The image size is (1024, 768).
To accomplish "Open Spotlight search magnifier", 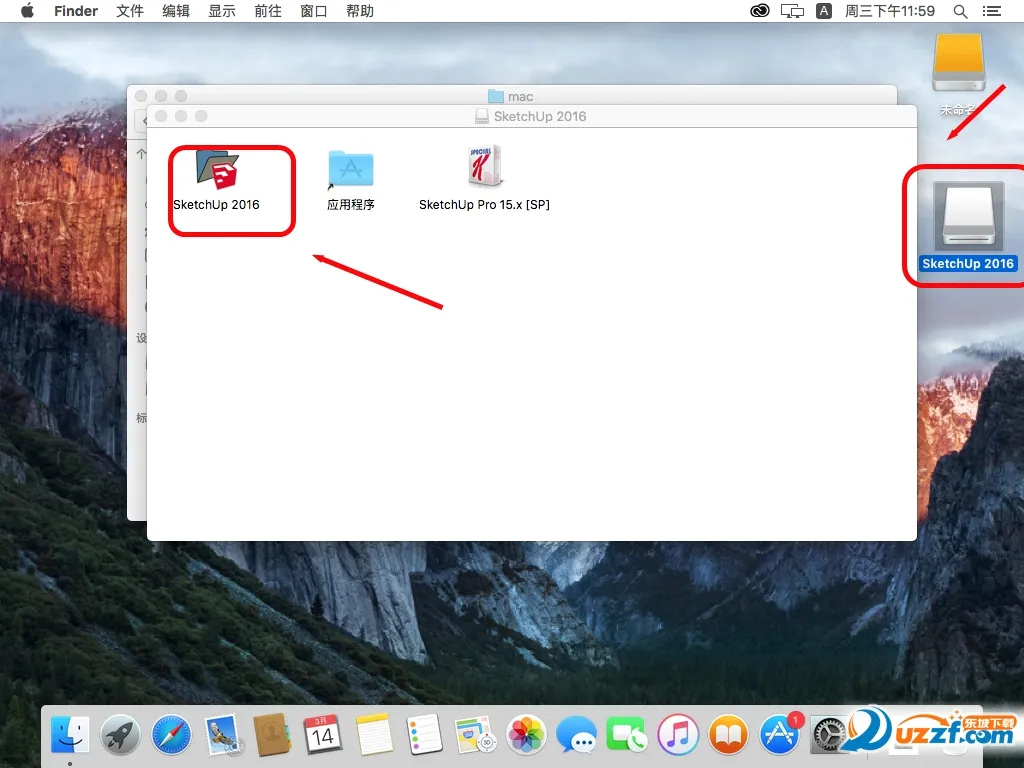I will click(x=960, y=11).
